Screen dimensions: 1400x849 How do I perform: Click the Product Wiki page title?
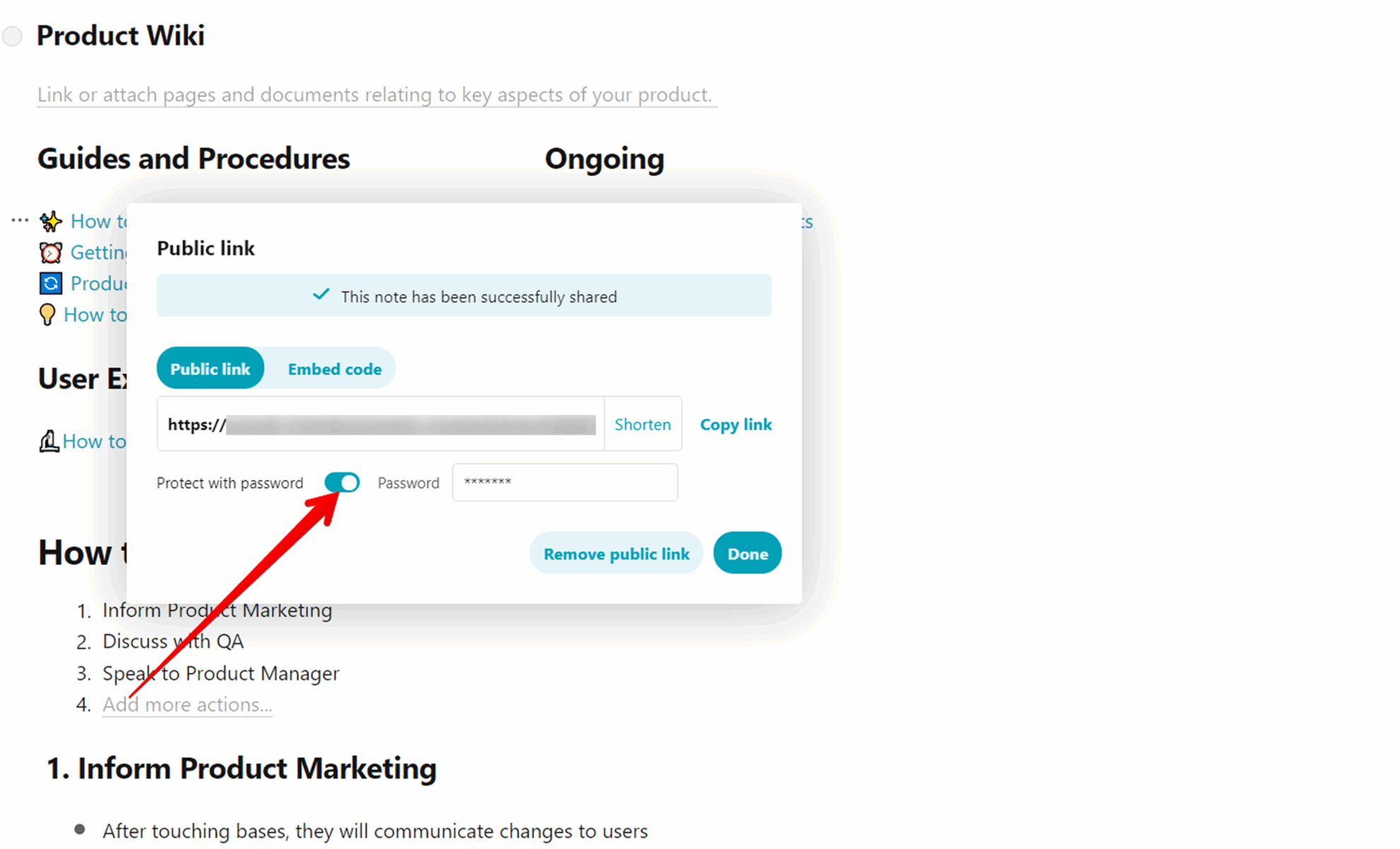click(x=120, y=35)
